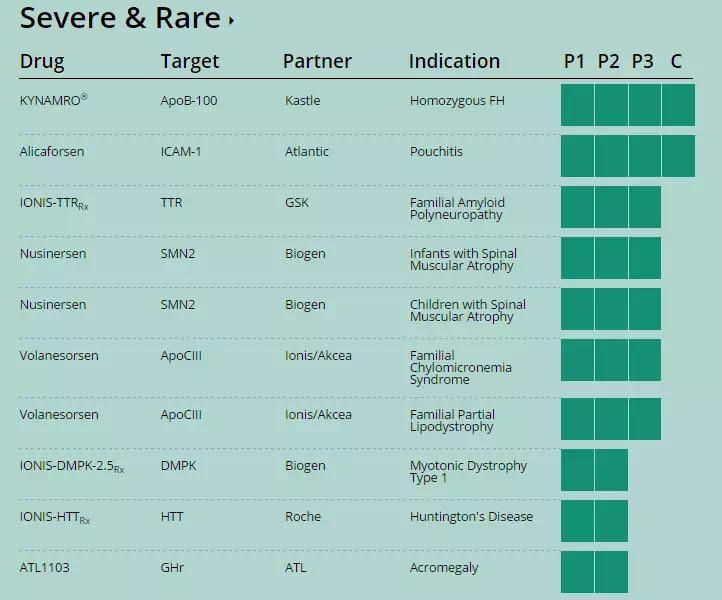Screen dimensions: 722x600
Task: Click the P1 column header
Action: (574, 61)
